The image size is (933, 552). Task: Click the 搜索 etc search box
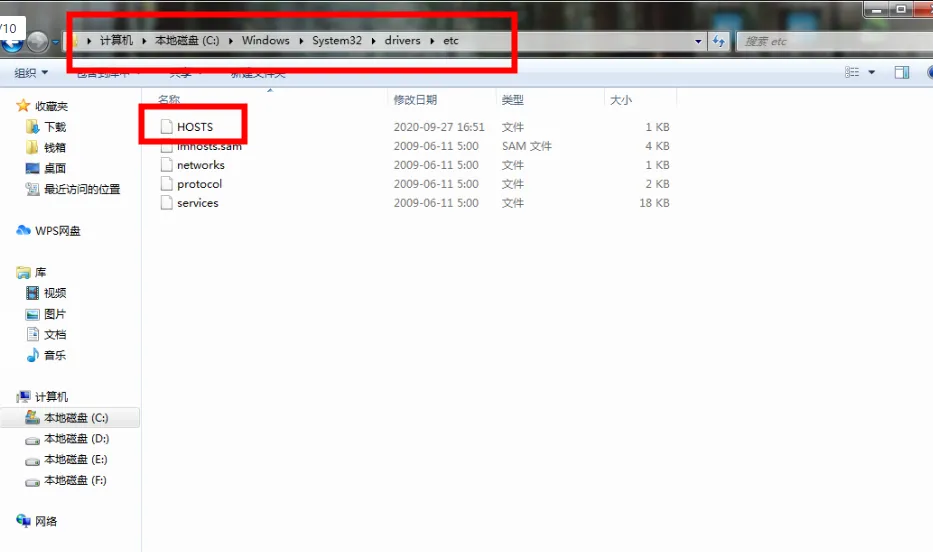830,41
